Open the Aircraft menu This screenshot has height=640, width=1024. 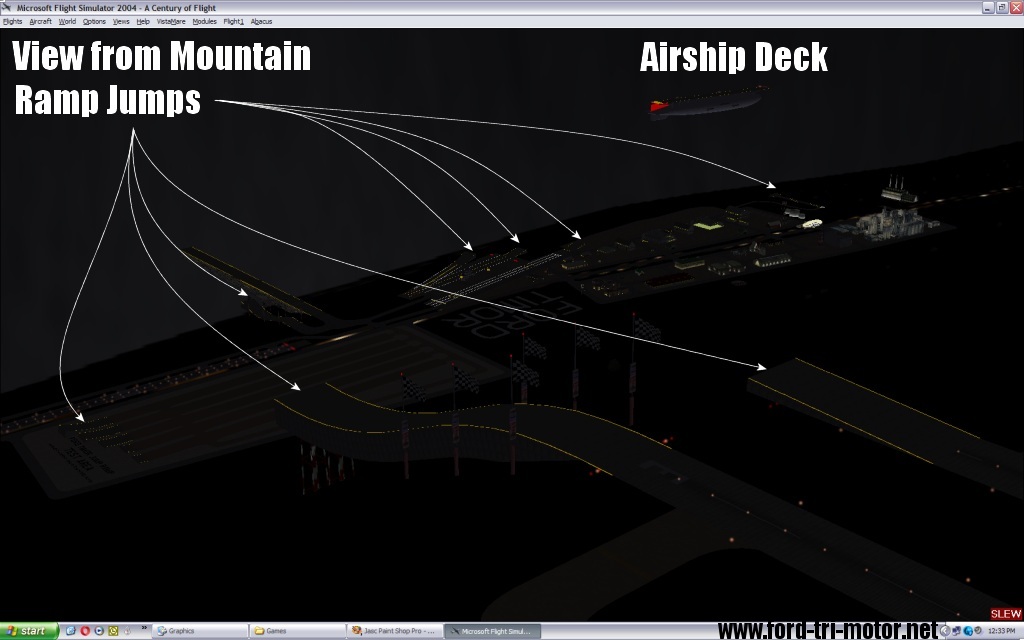click(40, 22)
